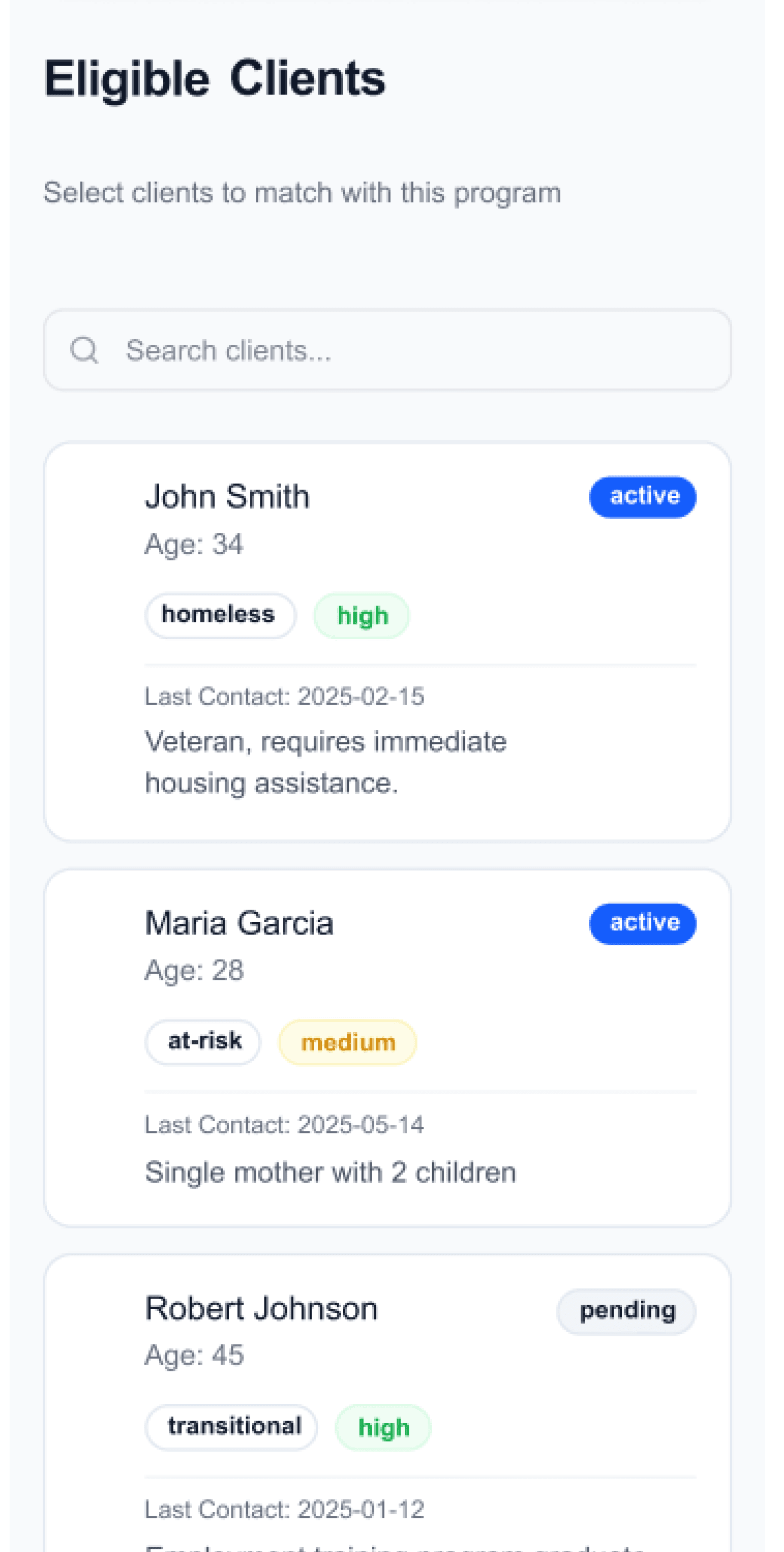This screenshot has height=1552, width=784.
Task: Click John Smith's green high priority tag
Action: (x=361, y=616)
